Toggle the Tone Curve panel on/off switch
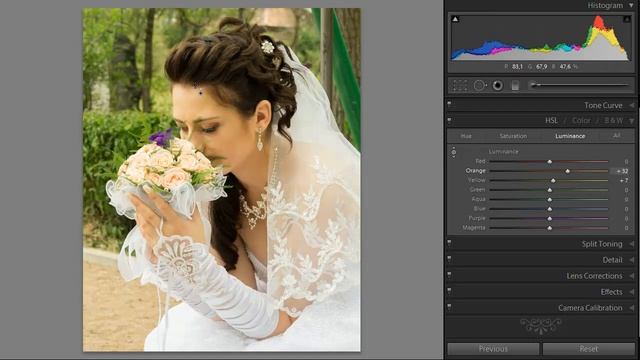The width and height of the screenshot is (640, 360). click(x=449, y=104)
